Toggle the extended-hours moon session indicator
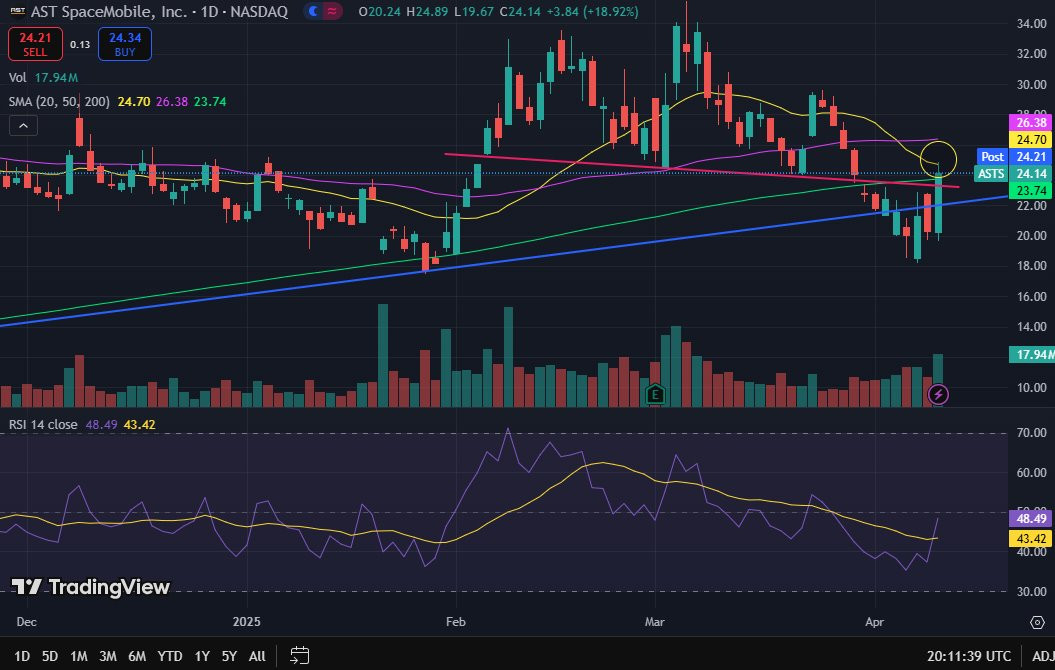The width and height of the screenshot is (1055, 670). pos(313,11)
